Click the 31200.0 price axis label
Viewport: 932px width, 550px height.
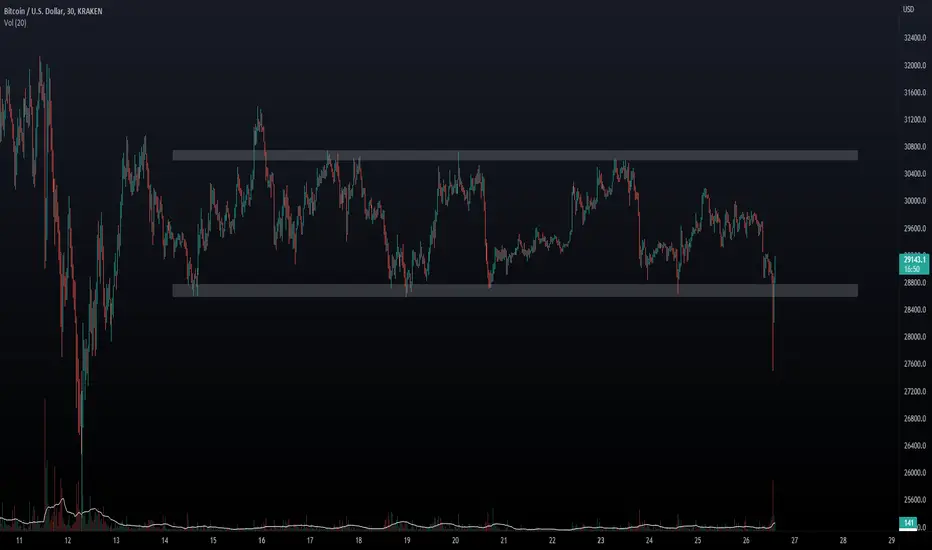[915, 120]
